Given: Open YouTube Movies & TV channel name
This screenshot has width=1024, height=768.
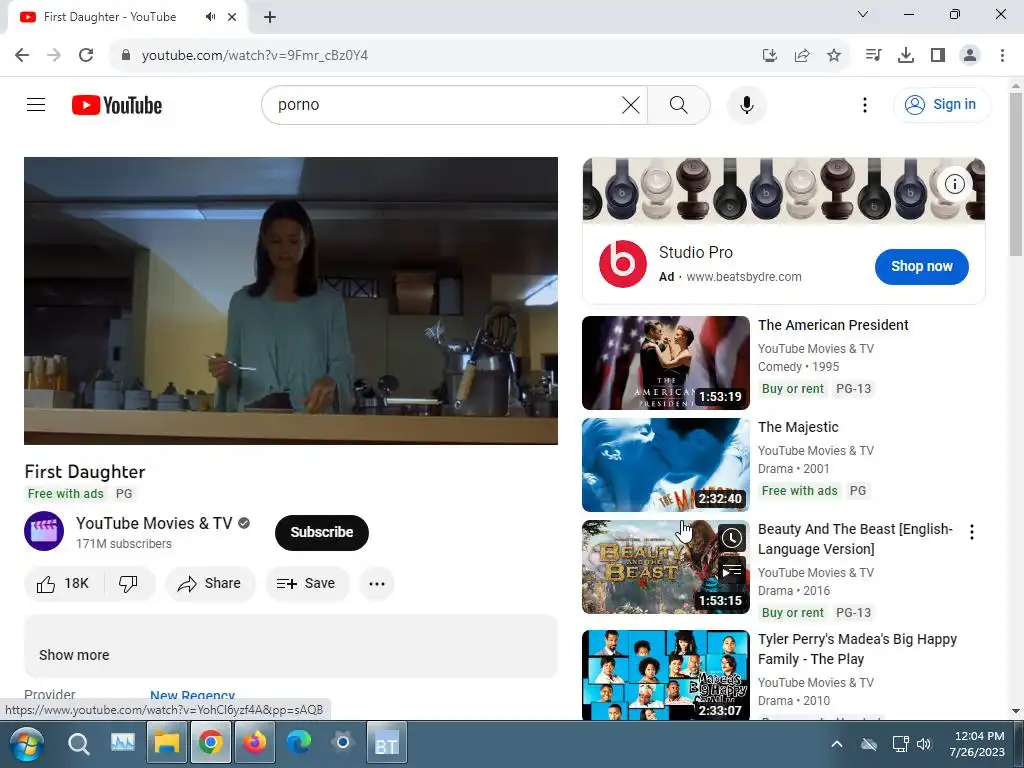Looking at the screenshot, I should (x=154, y=523).
